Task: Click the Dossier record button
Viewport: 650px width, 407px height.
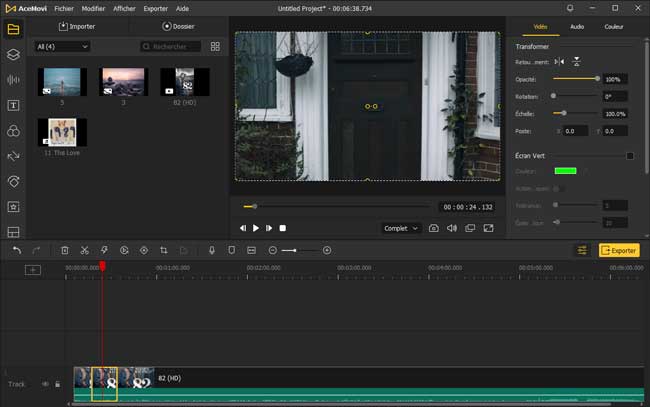Action: [178, 27]
